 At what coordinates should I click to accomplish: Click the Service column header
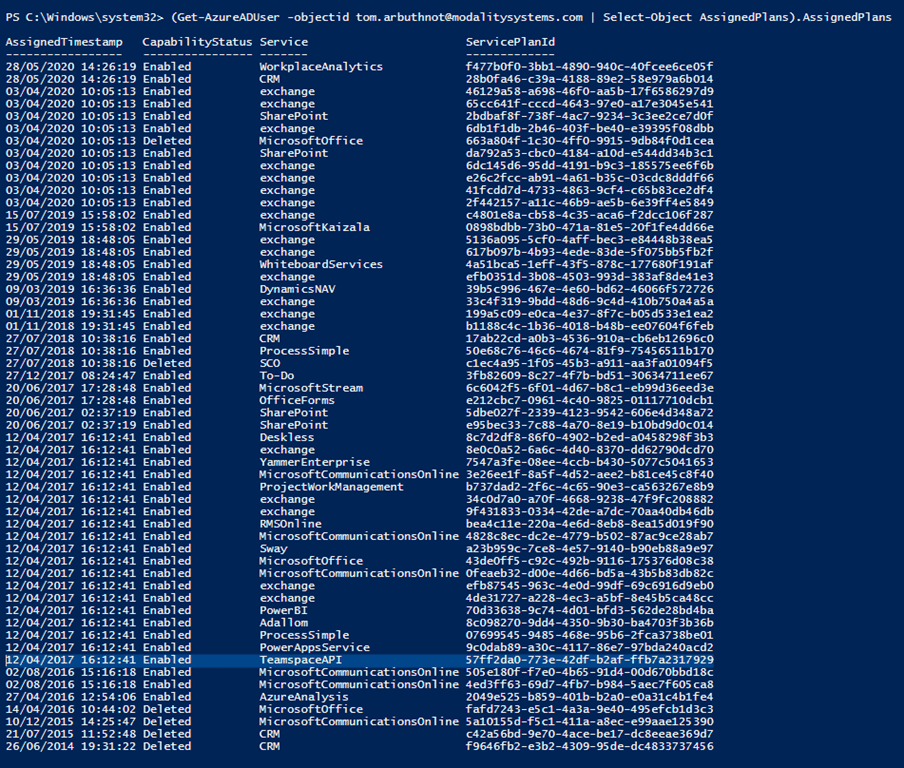click(x=284, y=42)
